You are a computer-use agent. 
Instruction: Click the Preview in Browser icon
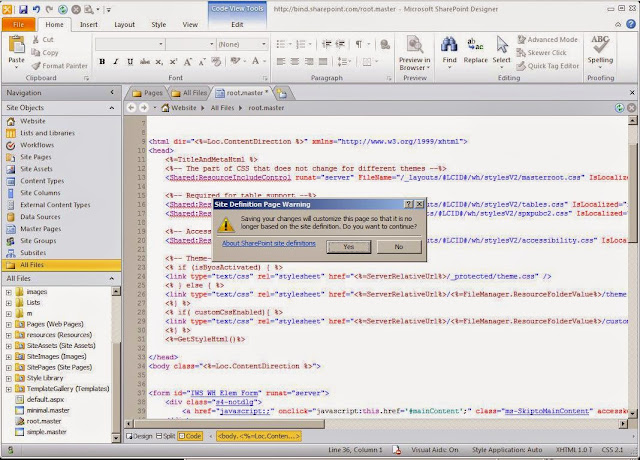(x=413, y=45)
